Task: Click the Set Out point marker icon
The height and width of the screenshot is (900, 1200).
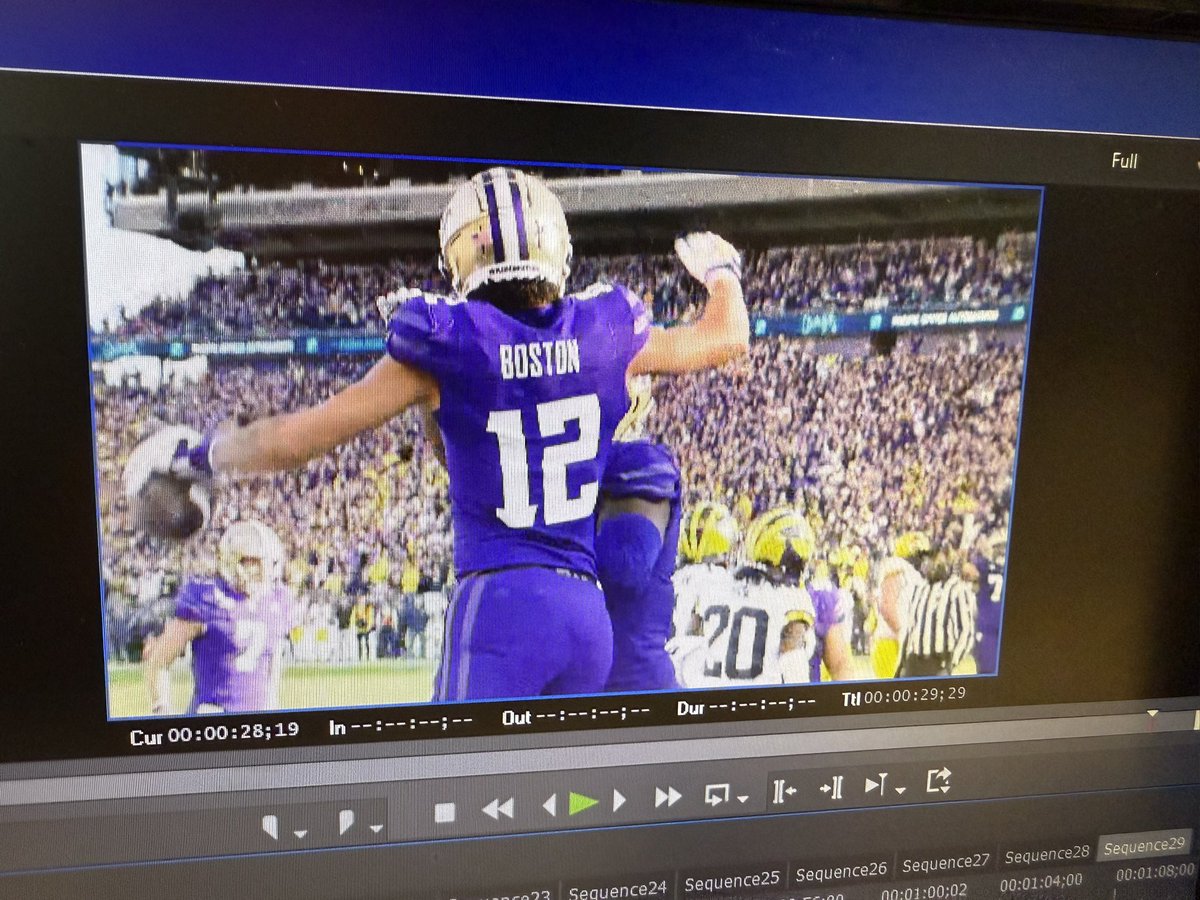Action: [346, 822]
